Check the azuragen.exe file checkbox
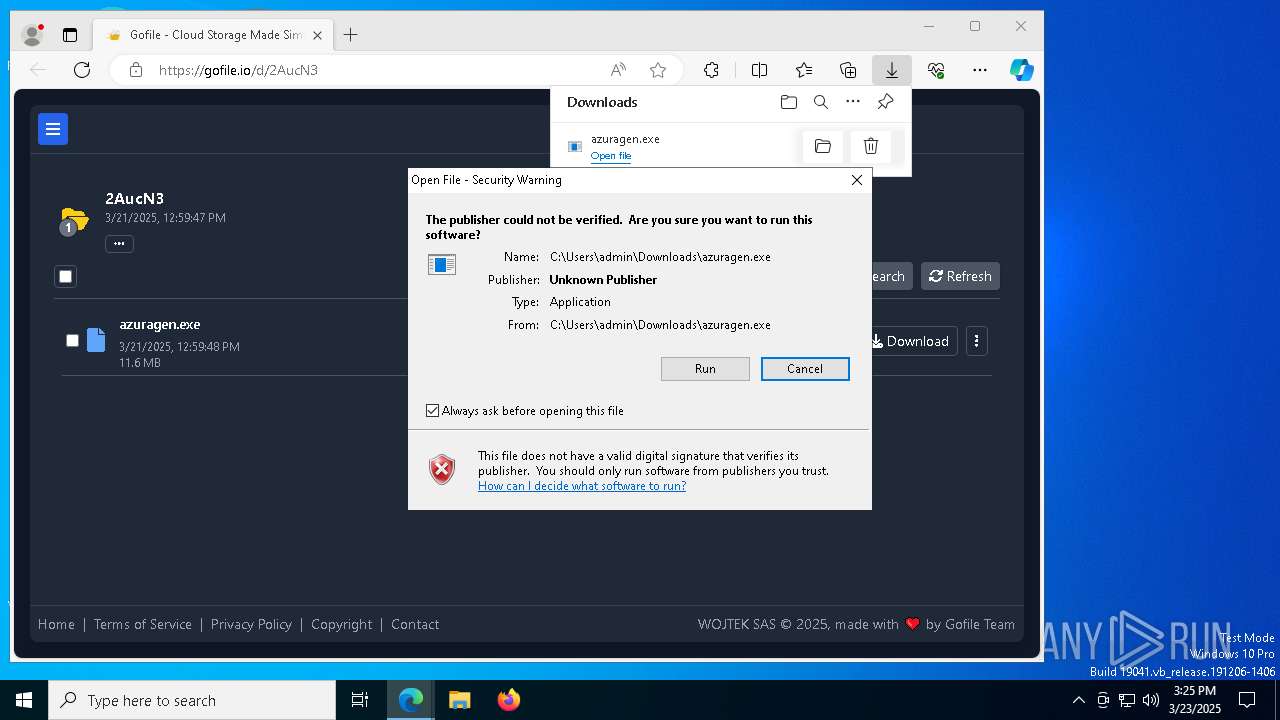The height and width of the screenshot is (720, 1280). click(72, 341)
